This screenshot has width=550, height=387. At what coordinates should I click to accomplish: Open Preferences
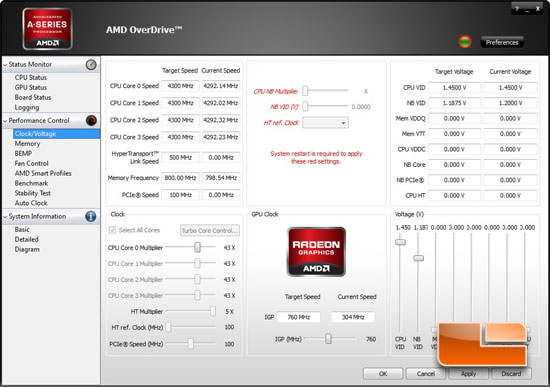[502, 42]
